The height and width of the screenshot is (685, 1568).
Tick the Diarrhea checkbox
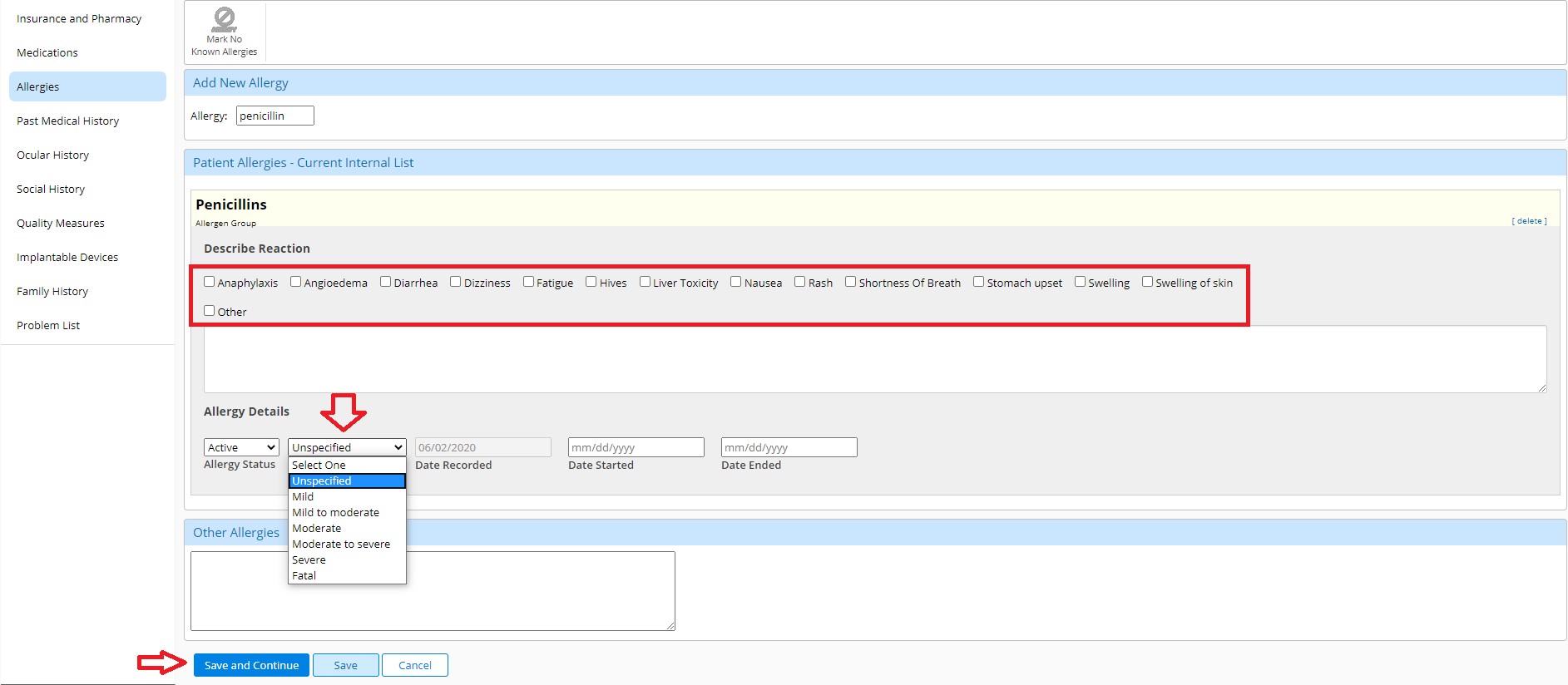385,282
